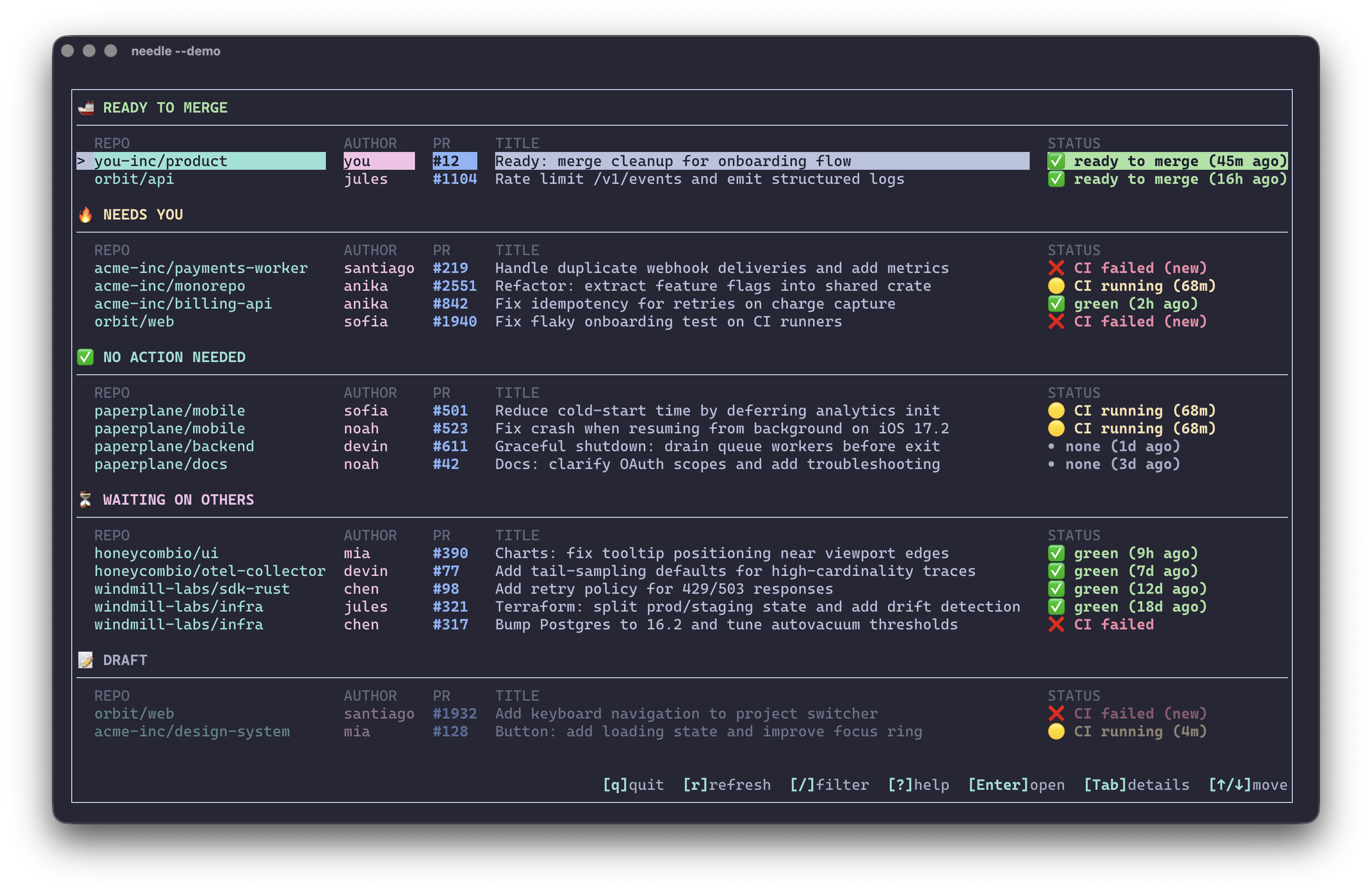Click the ship icon beside READY TO MERGE
The height and width of the screenshot is (893, 1372).
(x=86, y=107)
